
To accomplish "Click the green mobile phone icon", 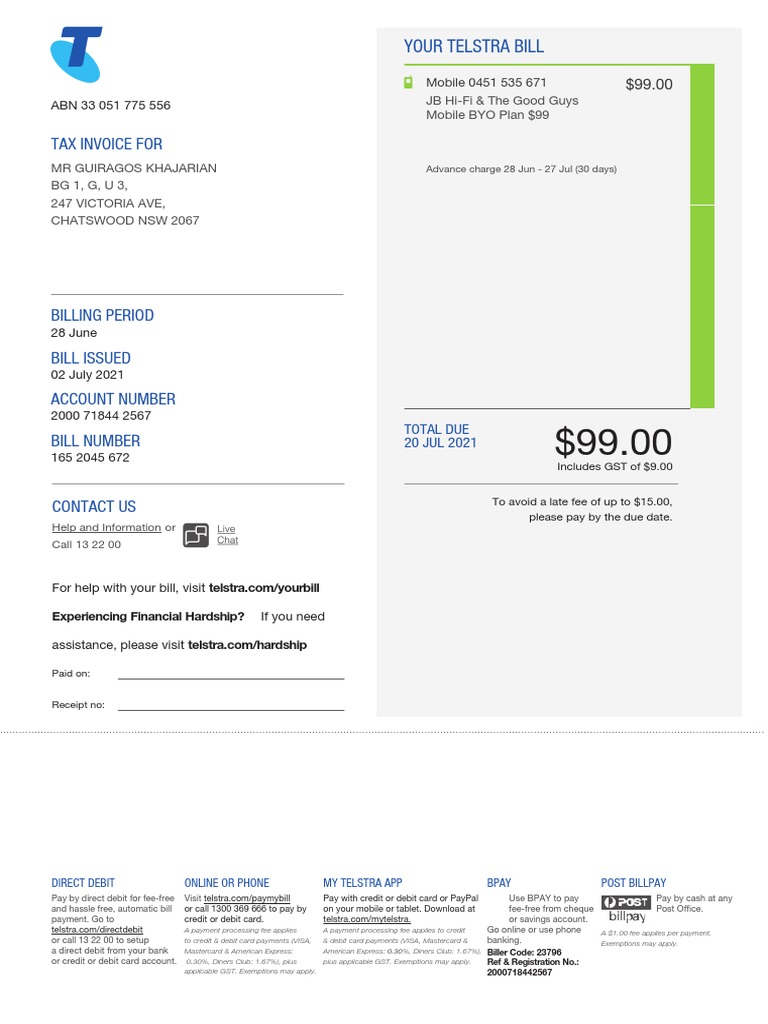I will pos(408,82).
